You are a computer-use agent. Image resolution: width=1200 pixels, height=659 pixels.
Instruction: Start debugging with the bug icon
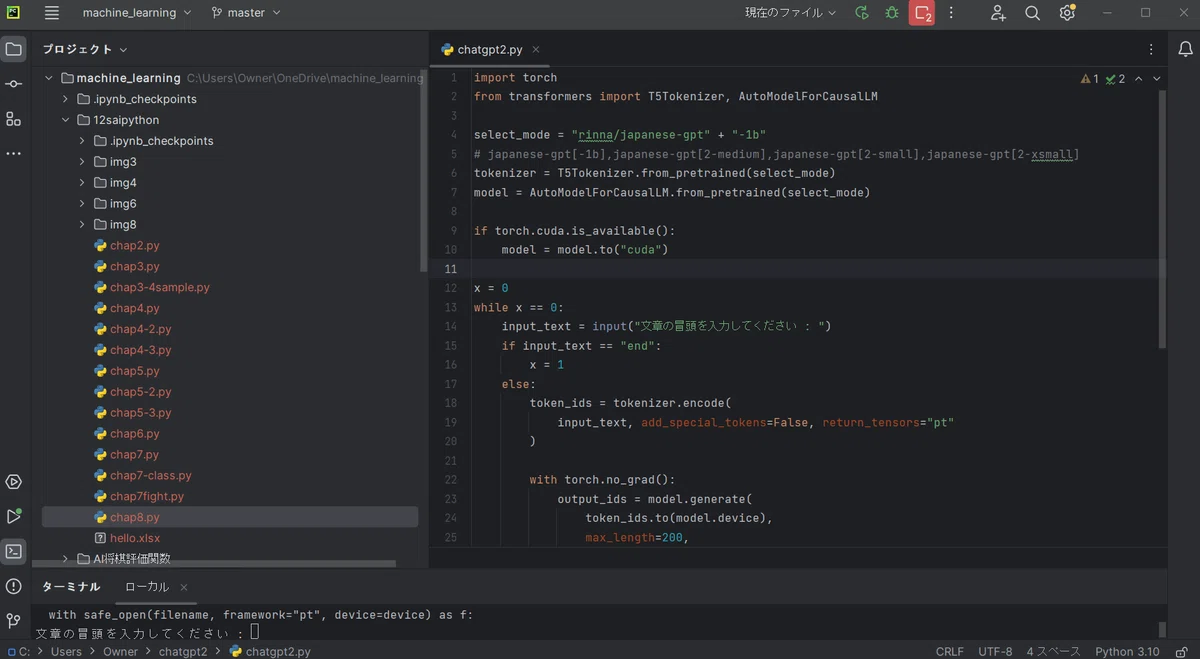[892, 13]
